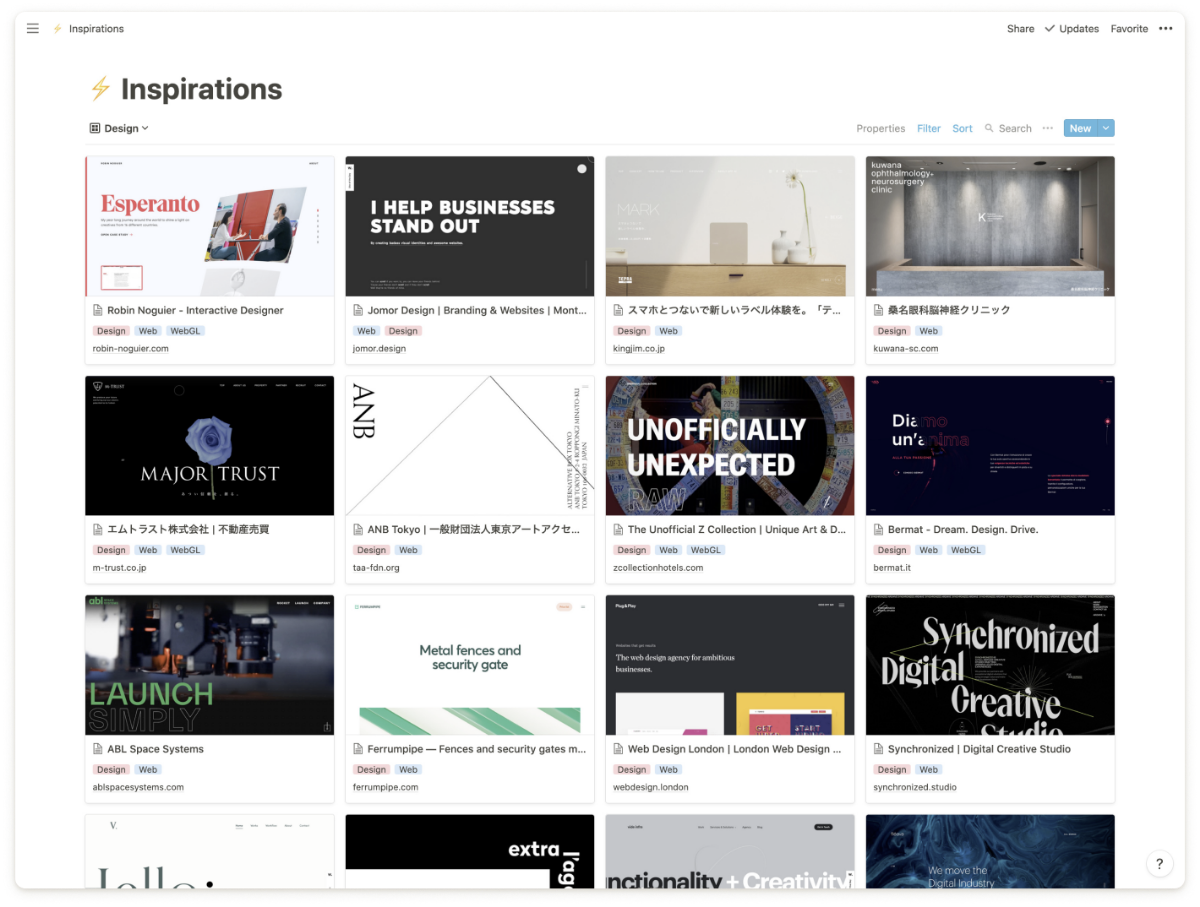Open kingjim.co.jp link
Viewport: 1200px width, 907px height.
pos(639,349)
